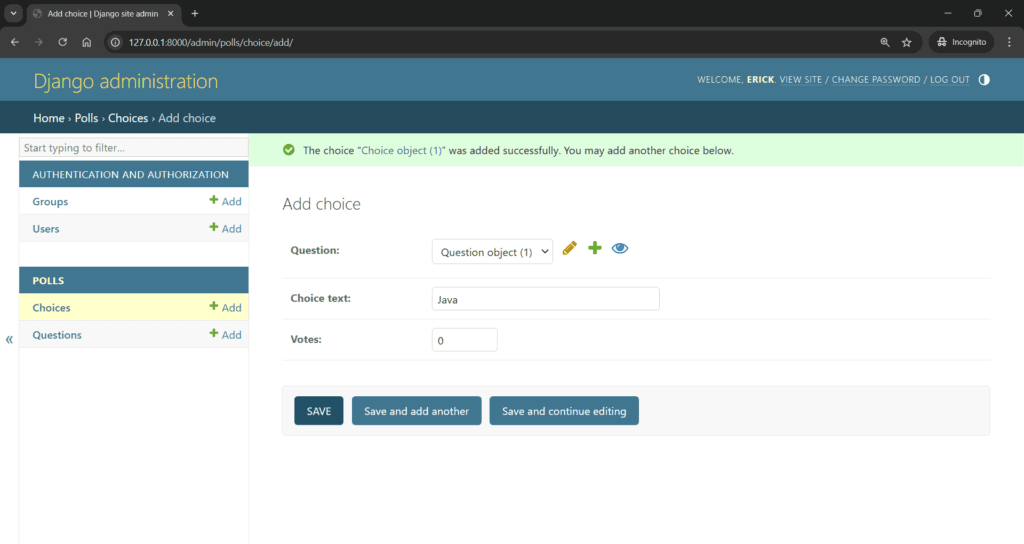Add a new Group from the sidebar
This screenshot has width=1024, height=544.
coord(225,201)
